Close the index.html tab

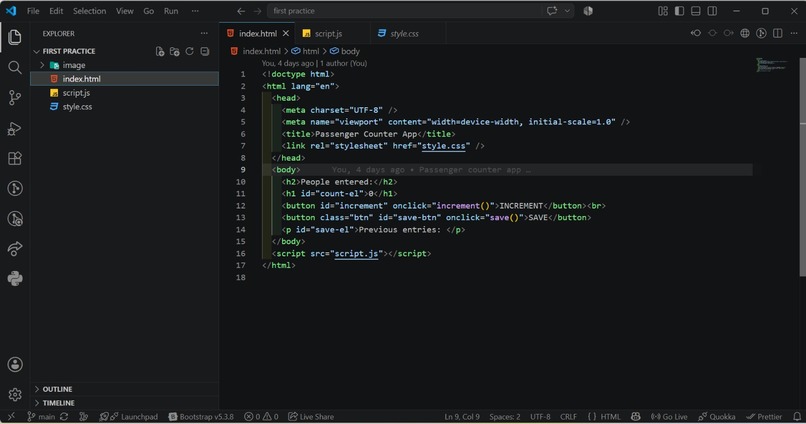[286, 33]
